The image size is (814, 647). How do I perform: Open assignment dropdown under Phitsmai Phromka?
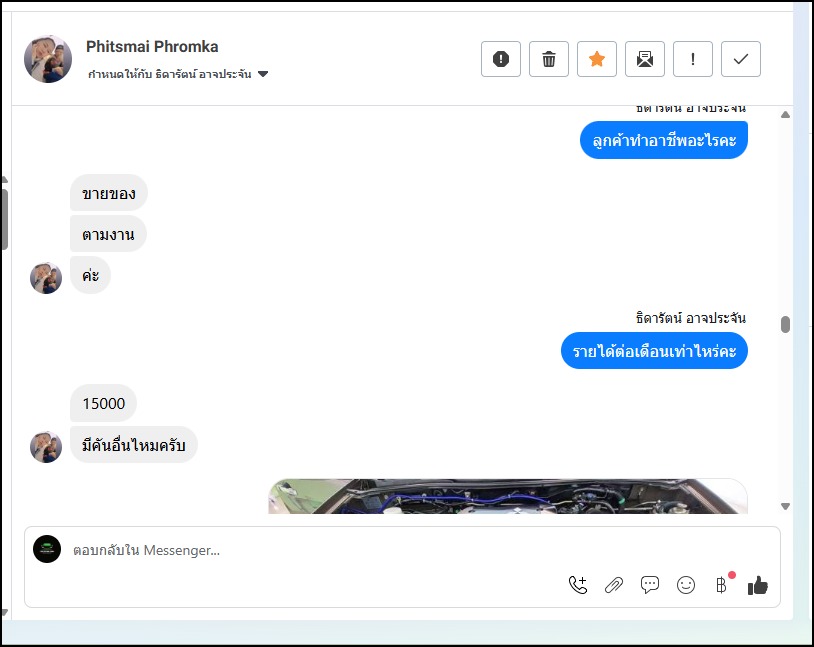pyautogui.click(x=178, y=74)
